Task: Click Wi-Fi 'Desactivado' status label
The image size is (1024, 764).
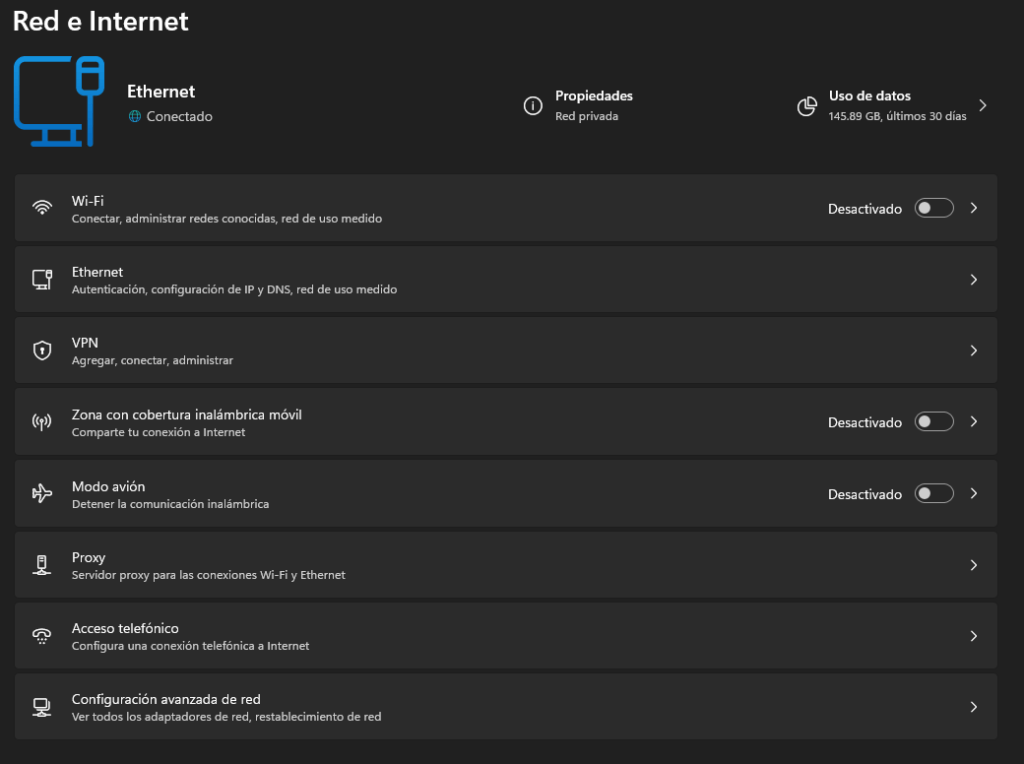Action: [x=865, y=209]
